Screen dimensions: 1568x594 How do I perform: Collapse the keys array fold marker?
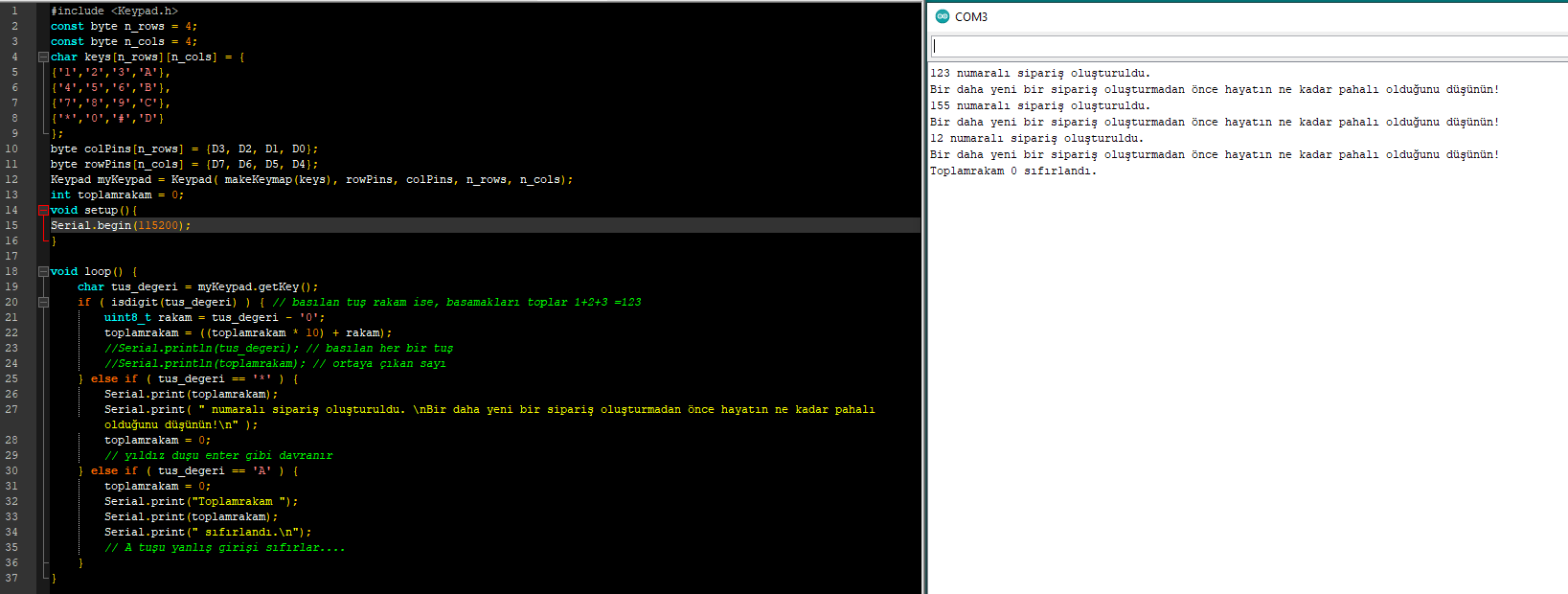(x=43, y=57)
